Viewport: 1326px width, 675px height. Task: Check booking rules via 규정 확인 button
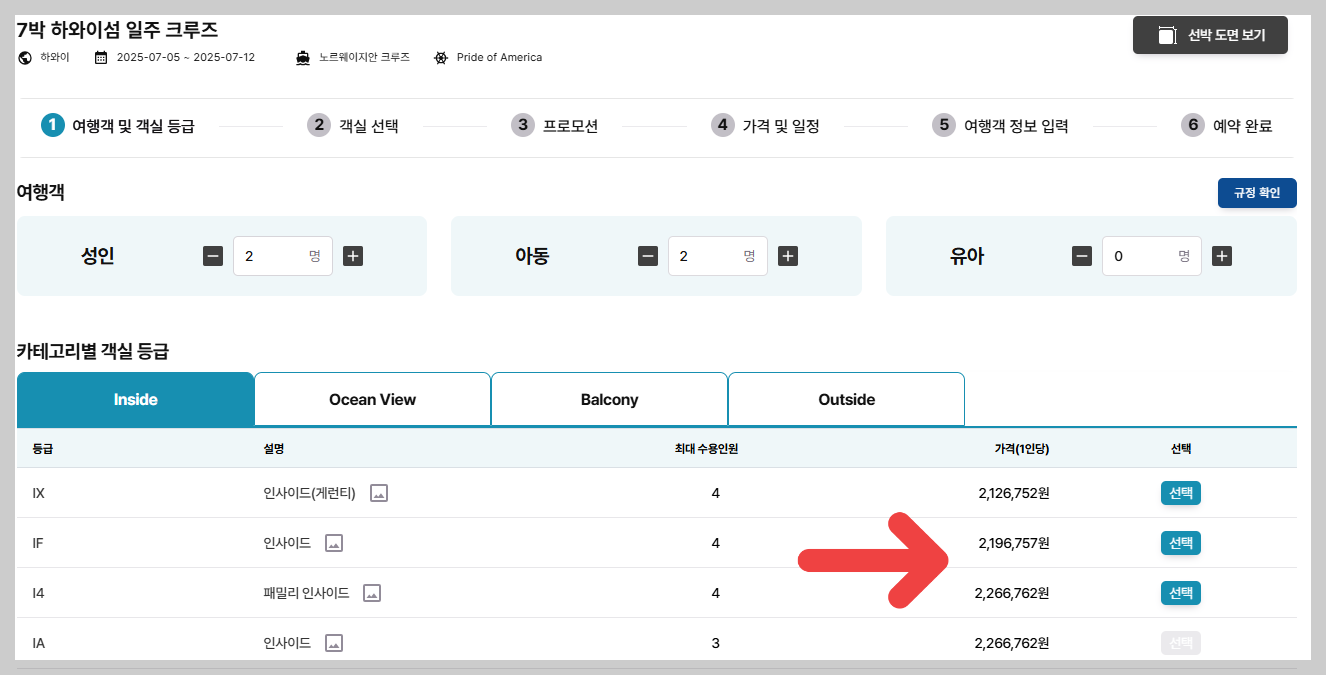[x=1257, y=192]
